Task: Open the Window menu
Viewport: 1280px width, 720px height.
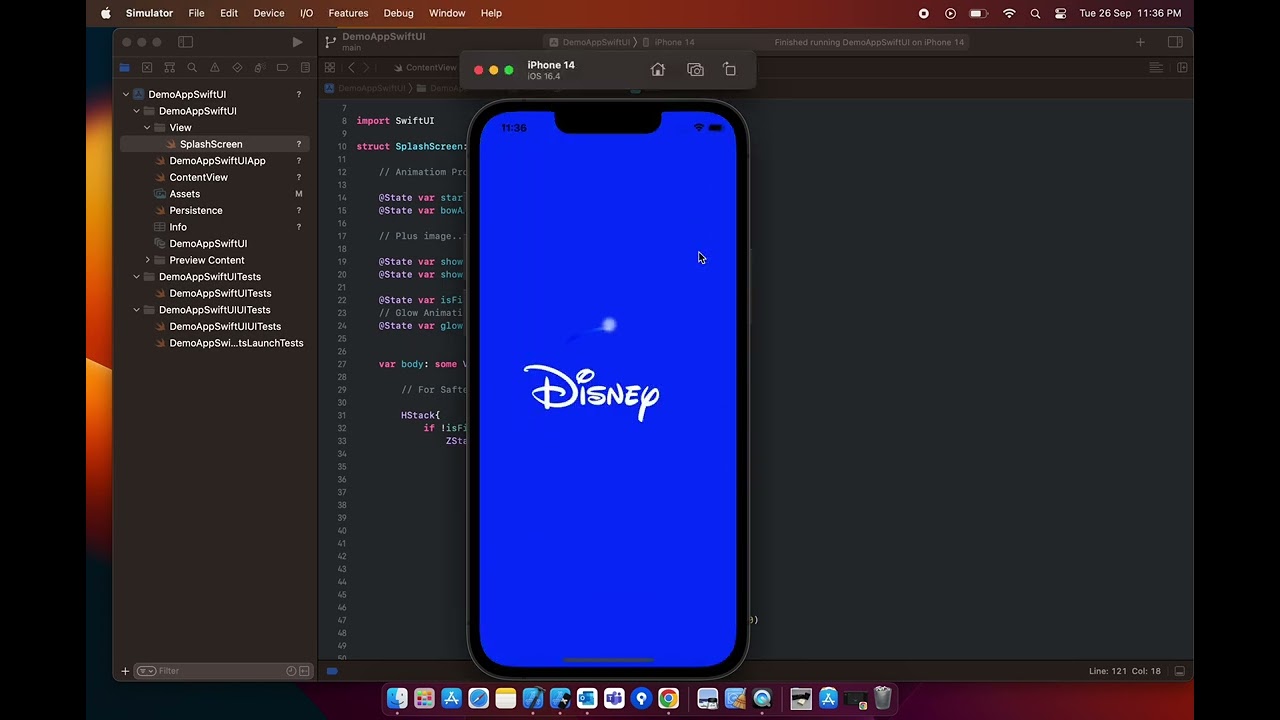Action: [447, 13]
